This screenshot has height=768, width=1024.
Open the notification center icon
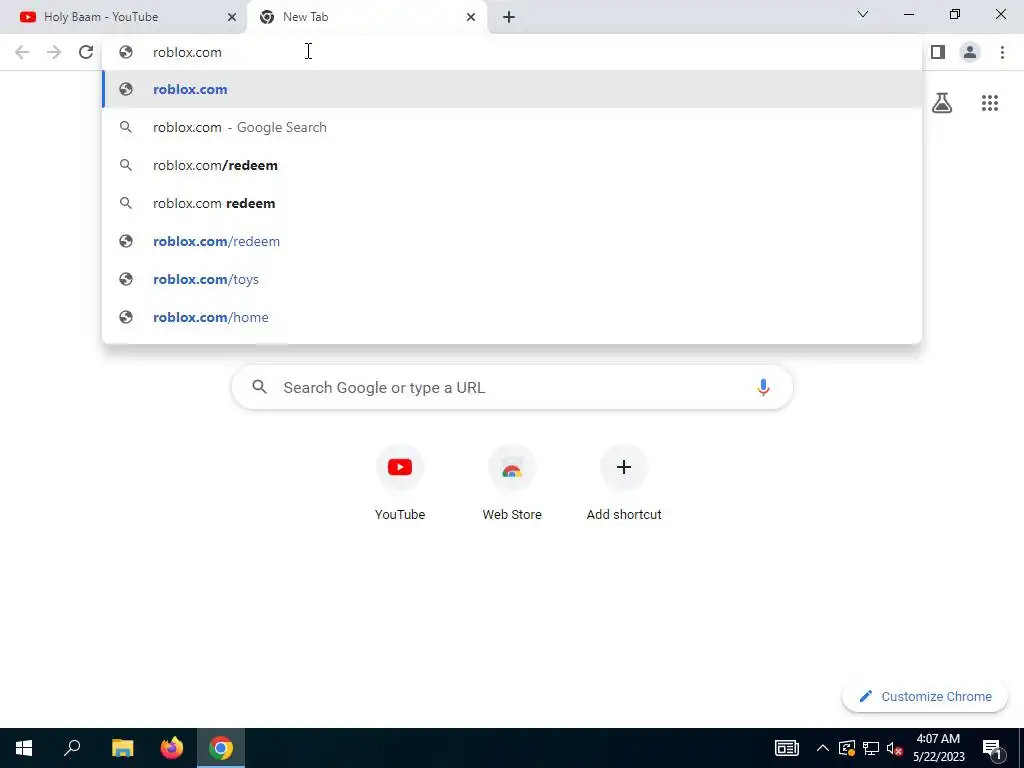pos(993,748)
